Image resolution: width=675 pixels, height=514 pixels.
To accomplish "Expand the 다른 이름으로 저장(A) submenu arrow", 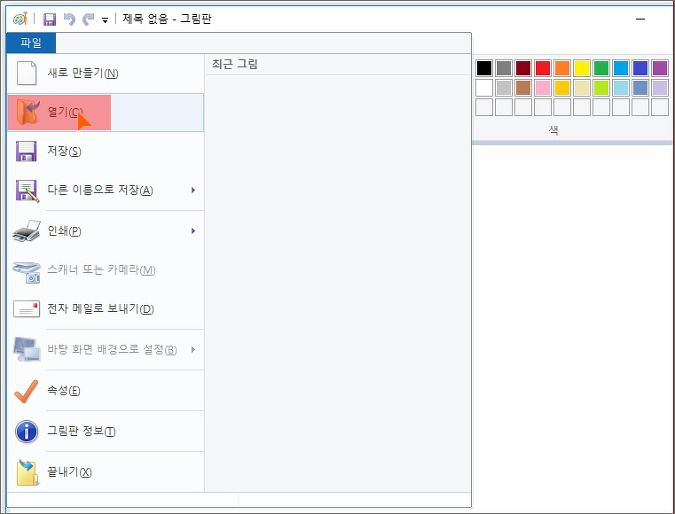I will 193,190.
